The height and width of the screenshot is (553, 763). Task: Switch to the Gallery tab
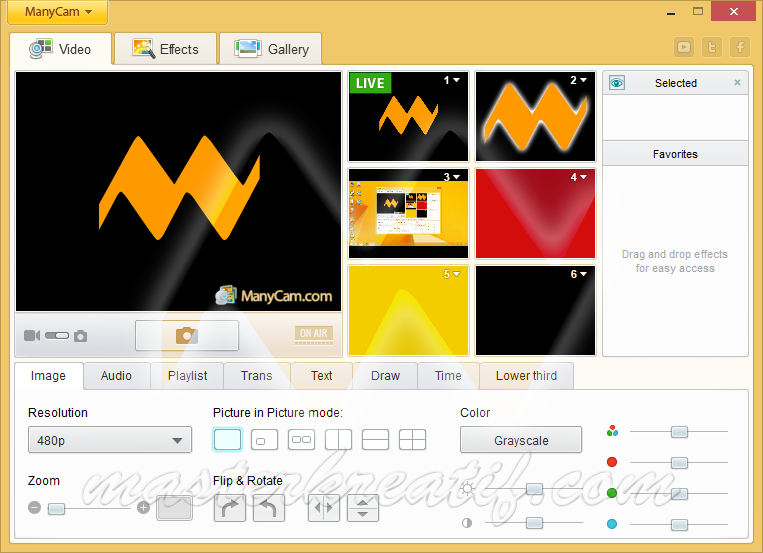(x=271, y=49)
